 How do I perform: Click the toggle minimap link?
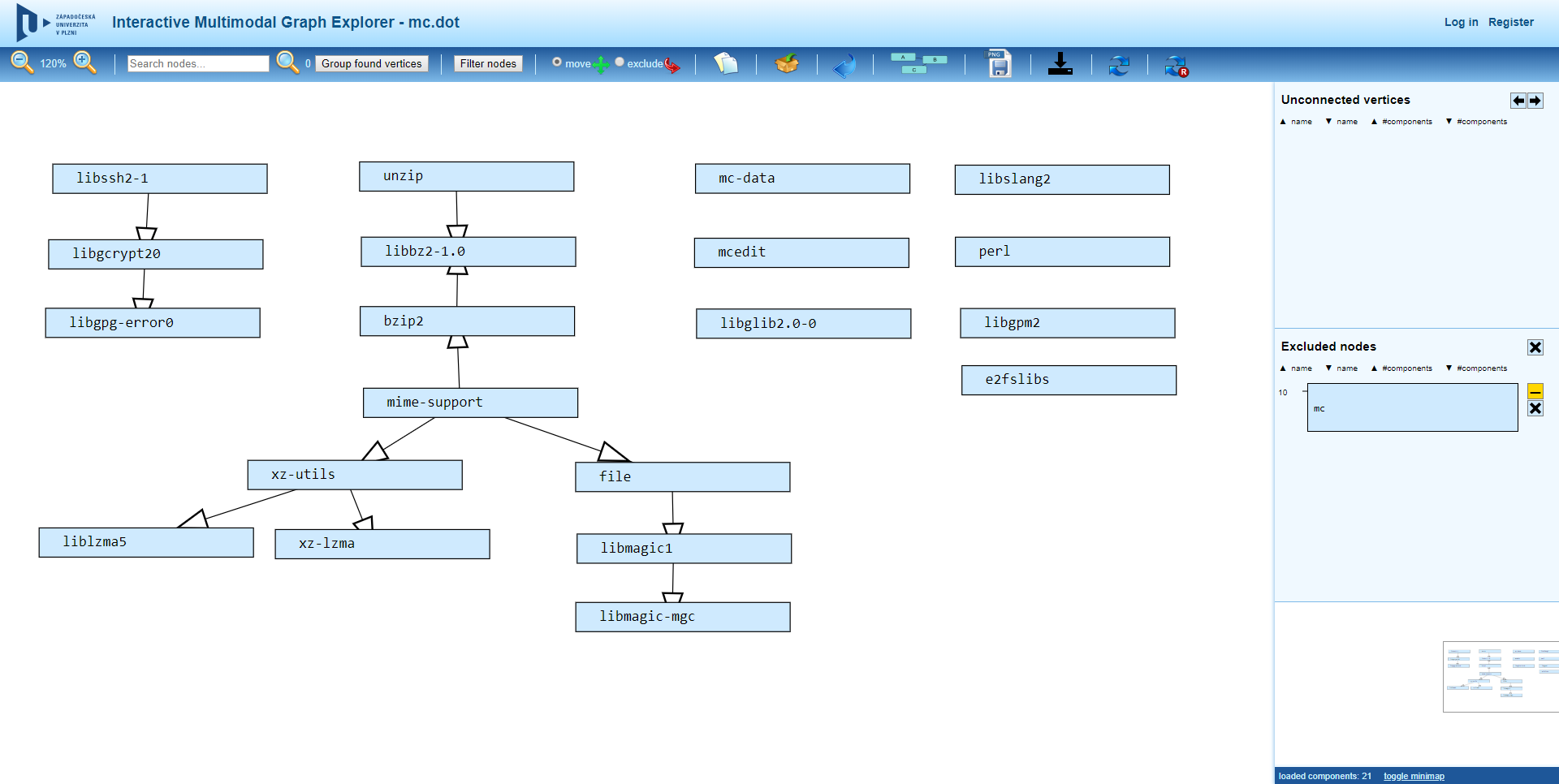tap(1414, 776)
